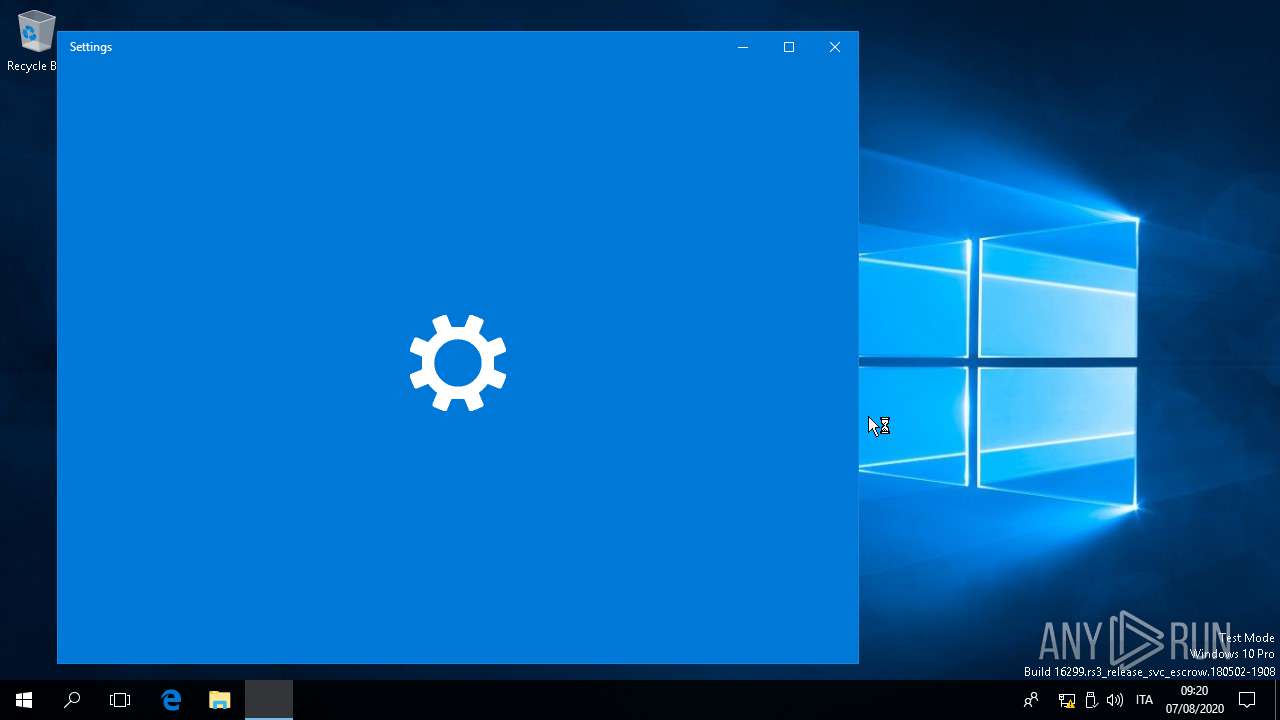Open the taskbar search magnifier
1280x720 pixels.
coord(72,700)
